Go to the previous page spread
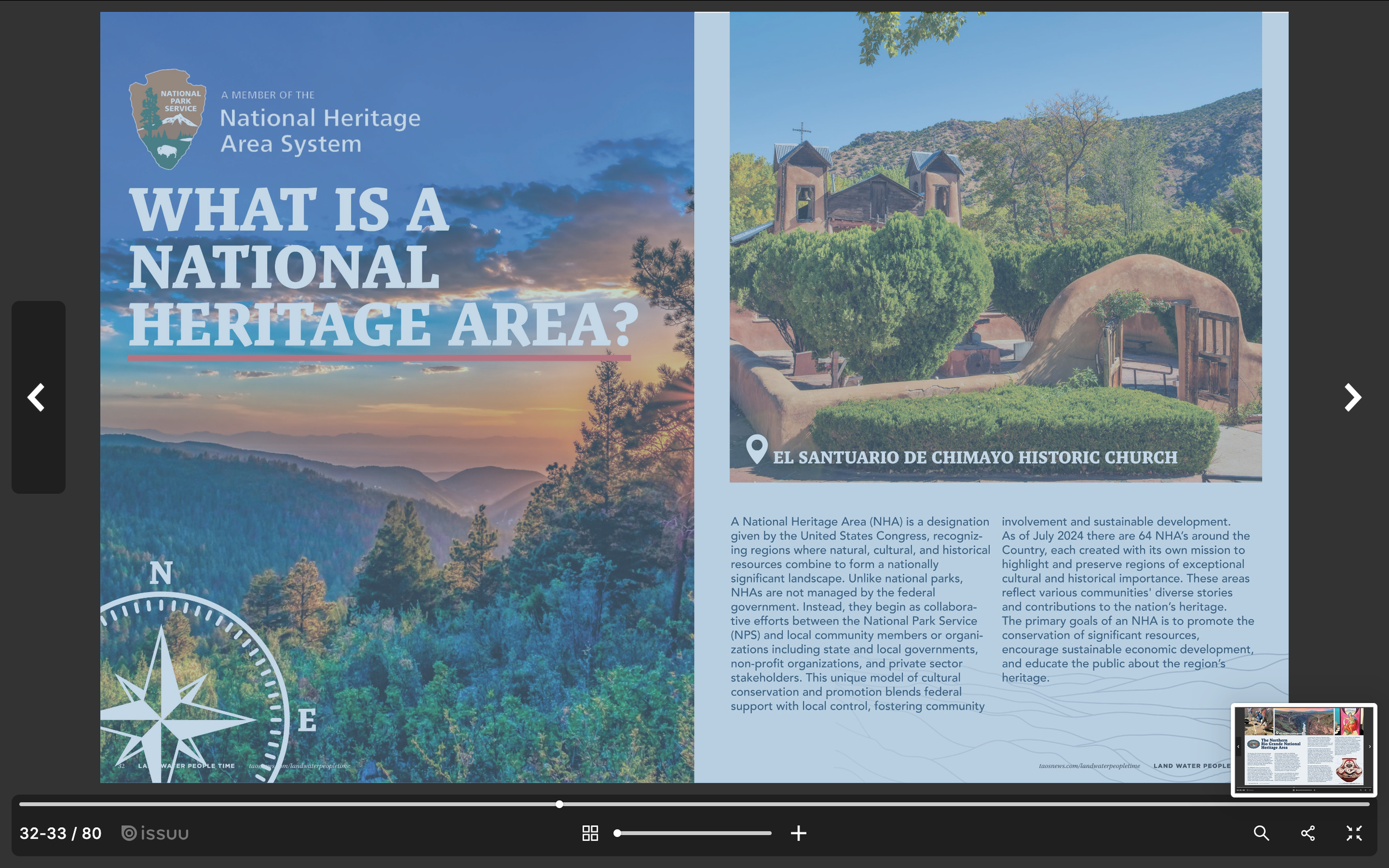The width and height of the screenshot is (1389, 868). pyautogui.click(x=37, y=397)
